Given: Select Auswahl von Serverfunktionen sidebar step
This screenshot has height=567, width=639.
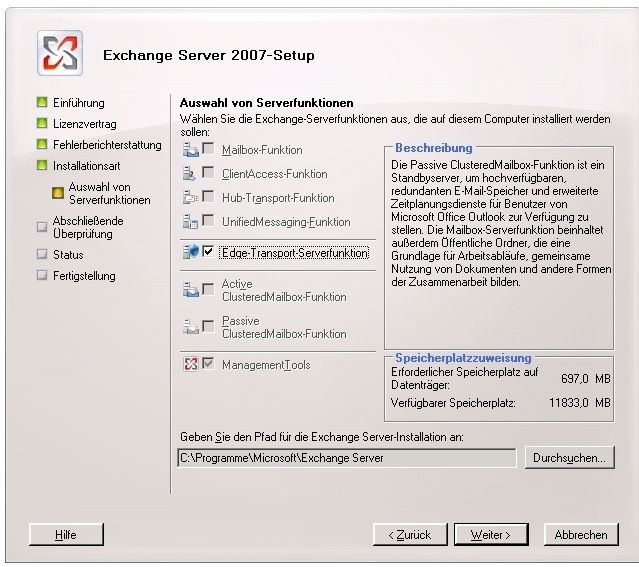Looking at the screenshot, I should pos(109,193).
